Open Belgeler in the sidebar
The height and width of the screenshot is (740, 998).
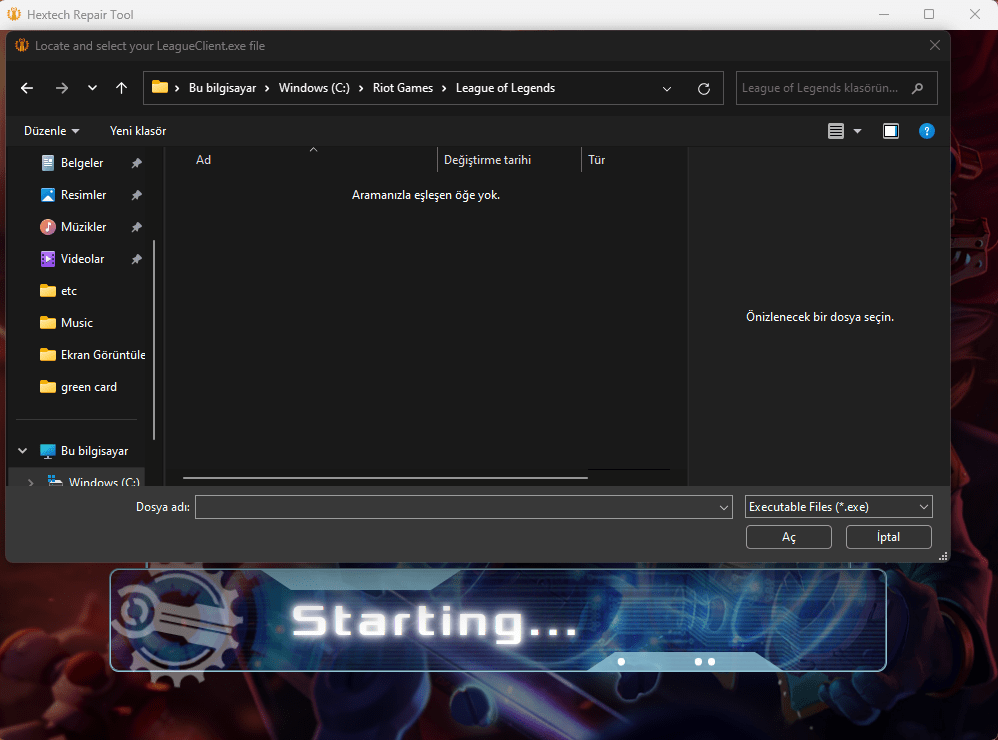pos(82,163)
